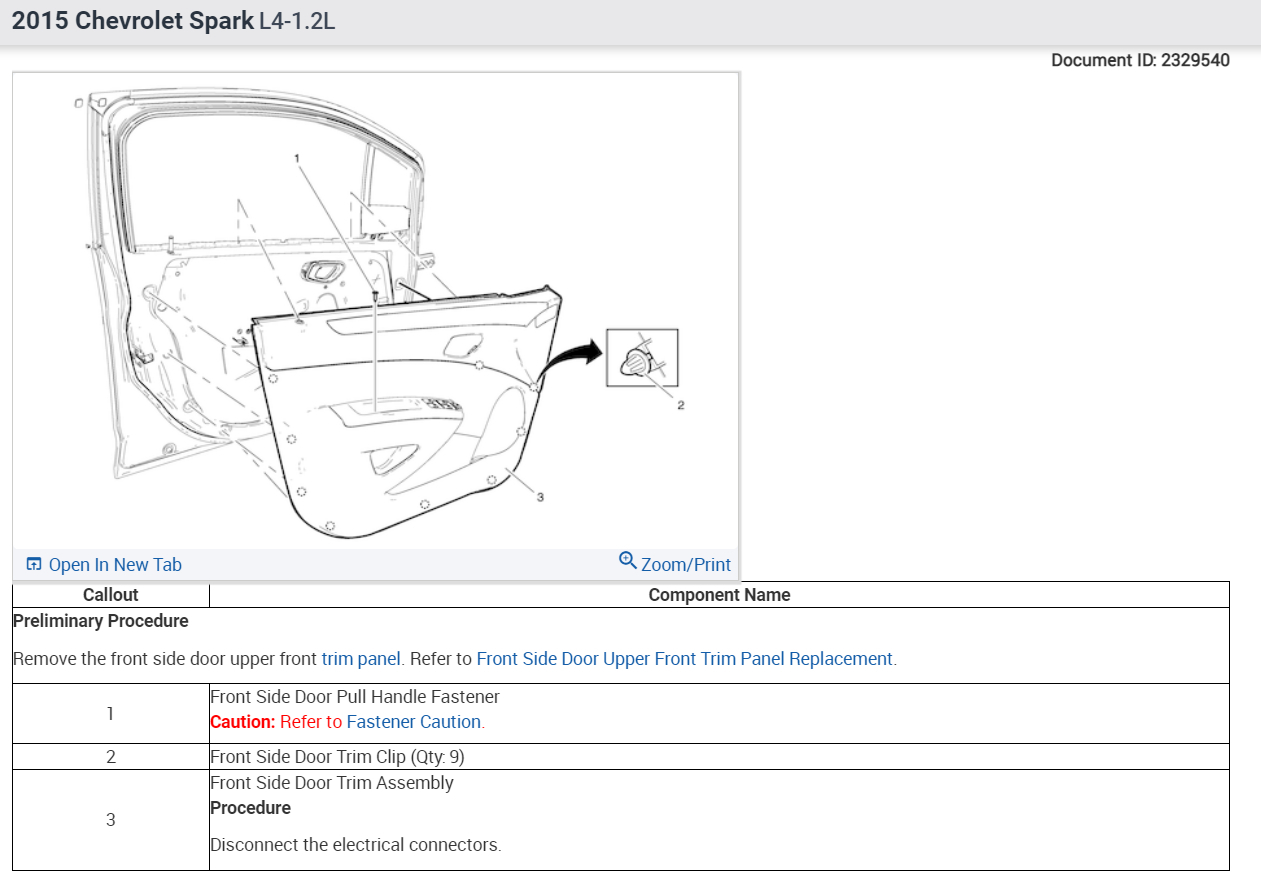Open the Zoom/Print link
The image size is (1261, 893).
[x=686, y=565]
